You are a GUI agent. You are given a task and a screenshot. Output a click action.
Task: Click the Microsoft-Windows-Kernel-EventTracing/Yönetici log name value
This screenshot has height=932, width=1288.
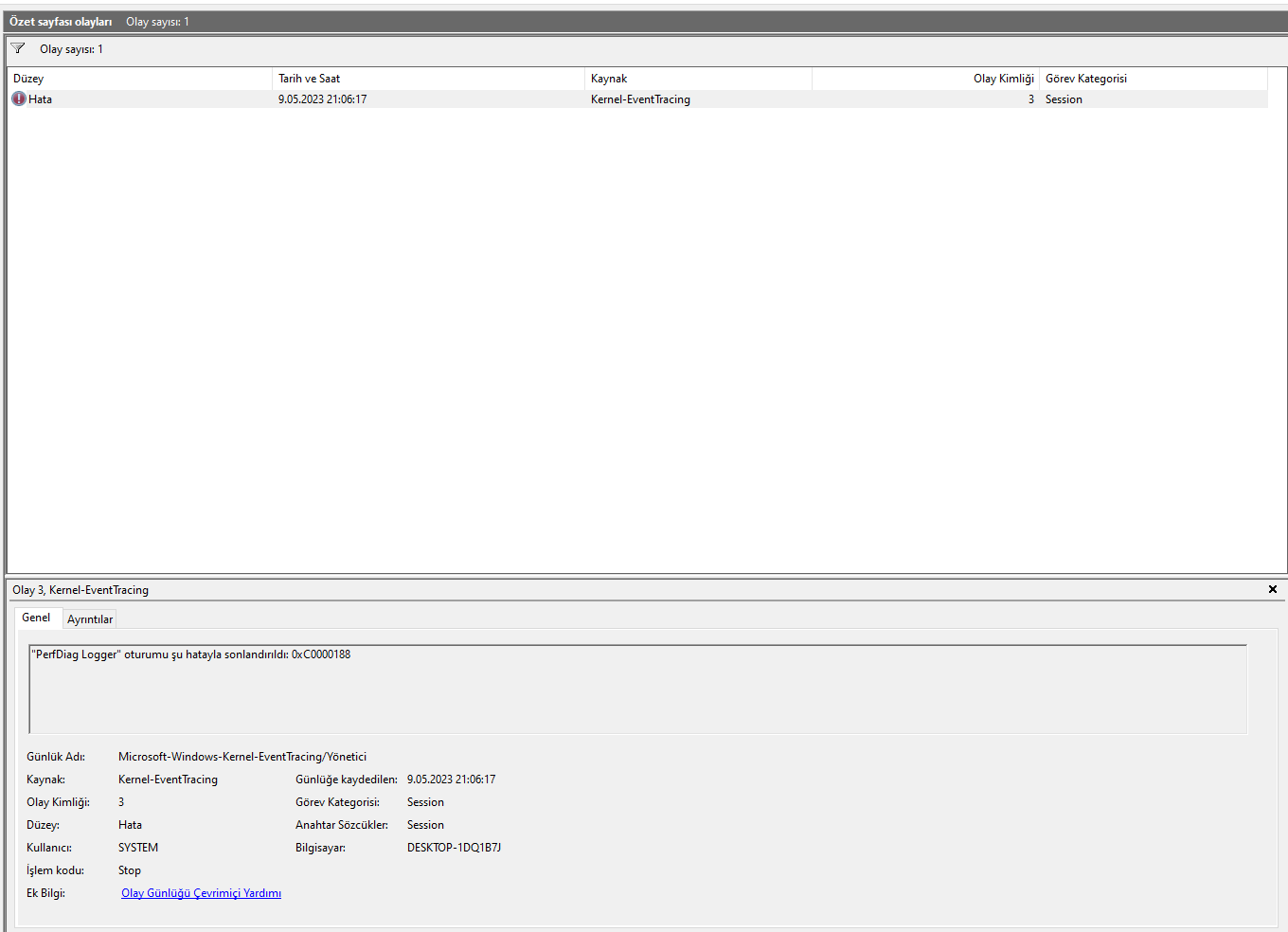pyautogui.click(x=242, y=757)
